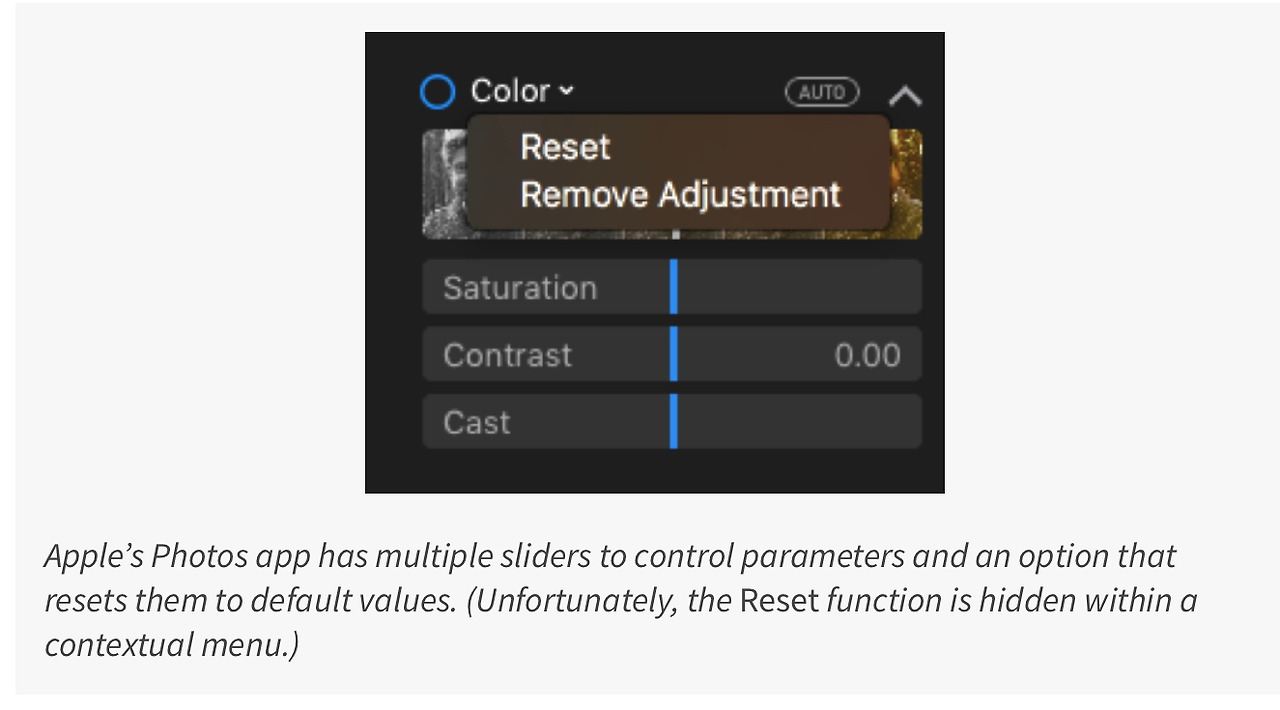Select Remove Adjustment in the menu

pyautogui.click(x=680, y=194)
